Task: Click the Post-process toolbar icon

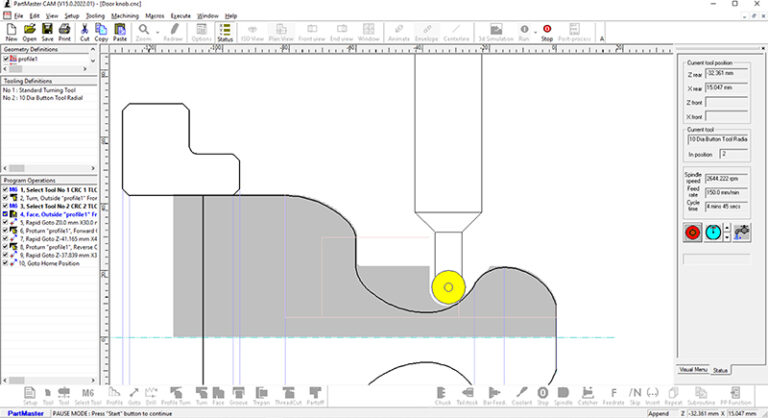Action: pyautogui.click(x=574, y=32)
